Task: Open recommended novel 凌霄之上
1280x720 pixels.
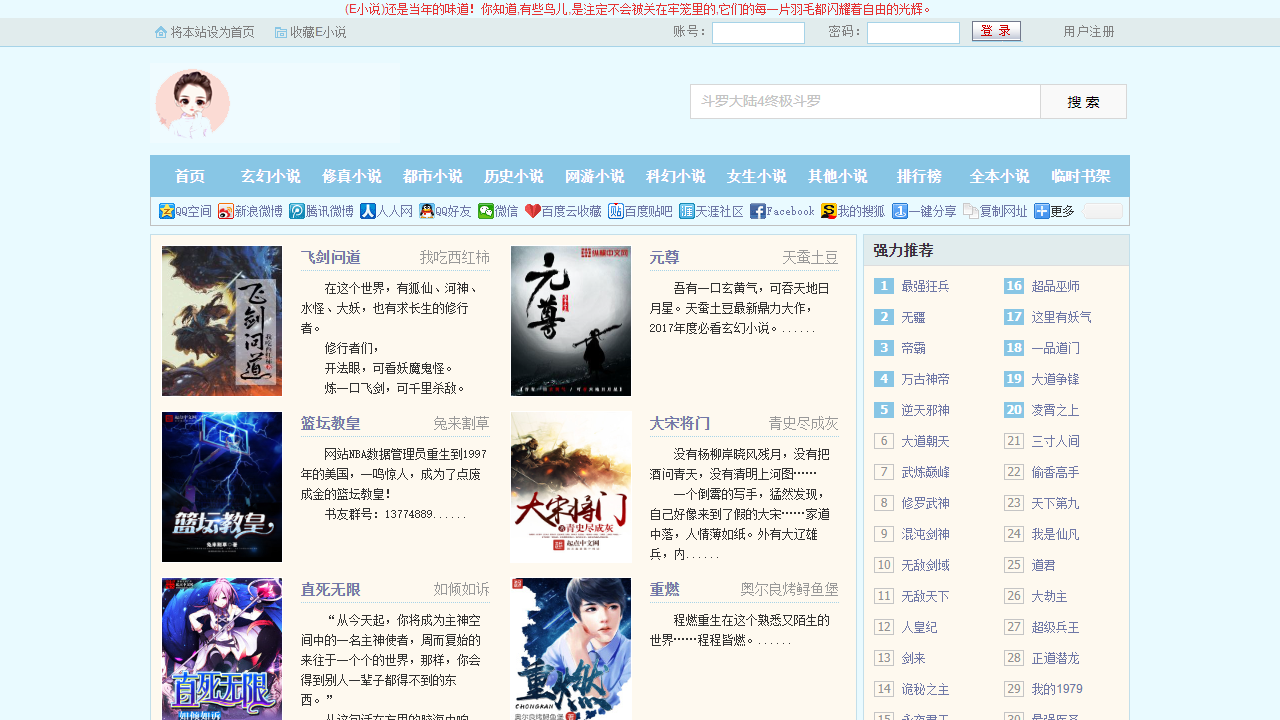Action: point(1056,410)
